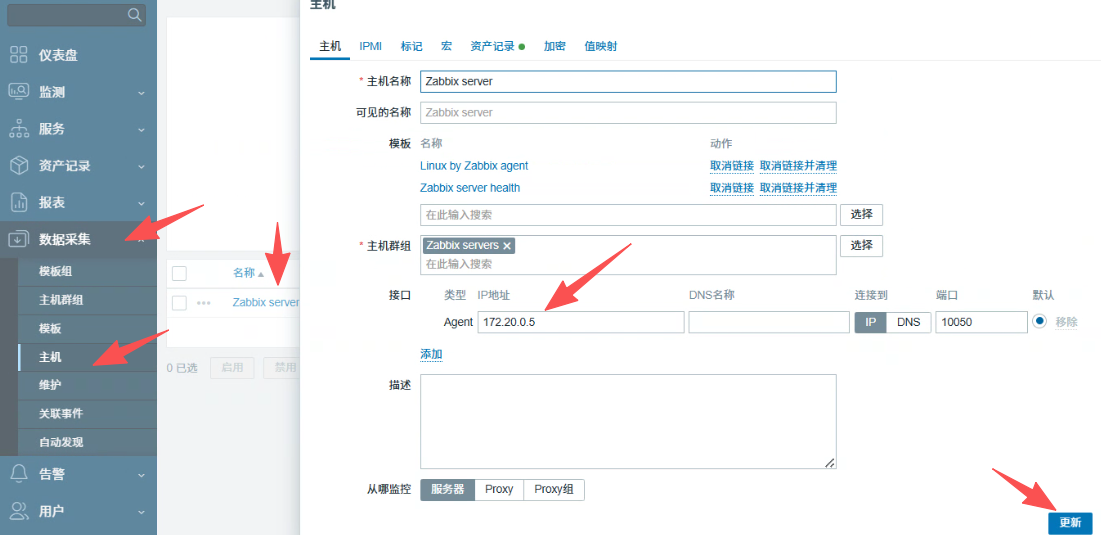
Task: Tick the Zabbix server row checkbox
Action: 180,303
